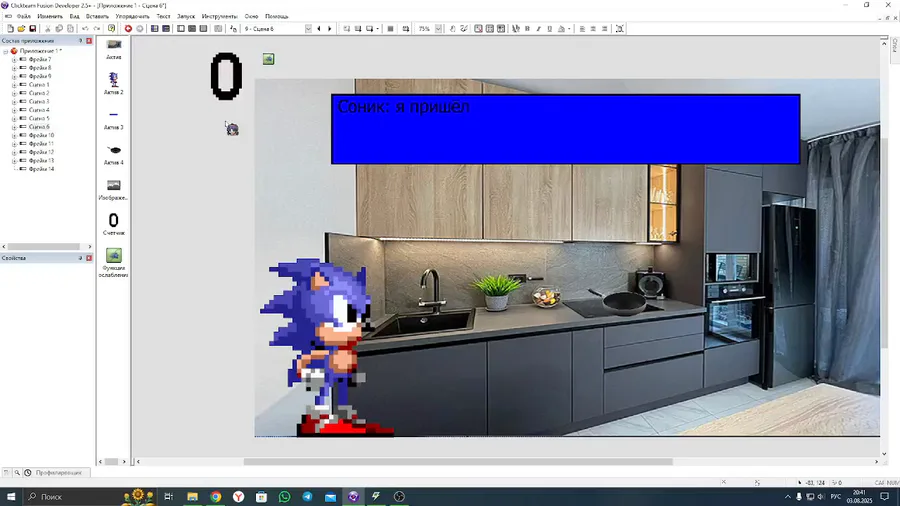Select the Актив 3 line object
Image resolution: width=900 pixels, height=506 pixels.
[x=114, y=119]
